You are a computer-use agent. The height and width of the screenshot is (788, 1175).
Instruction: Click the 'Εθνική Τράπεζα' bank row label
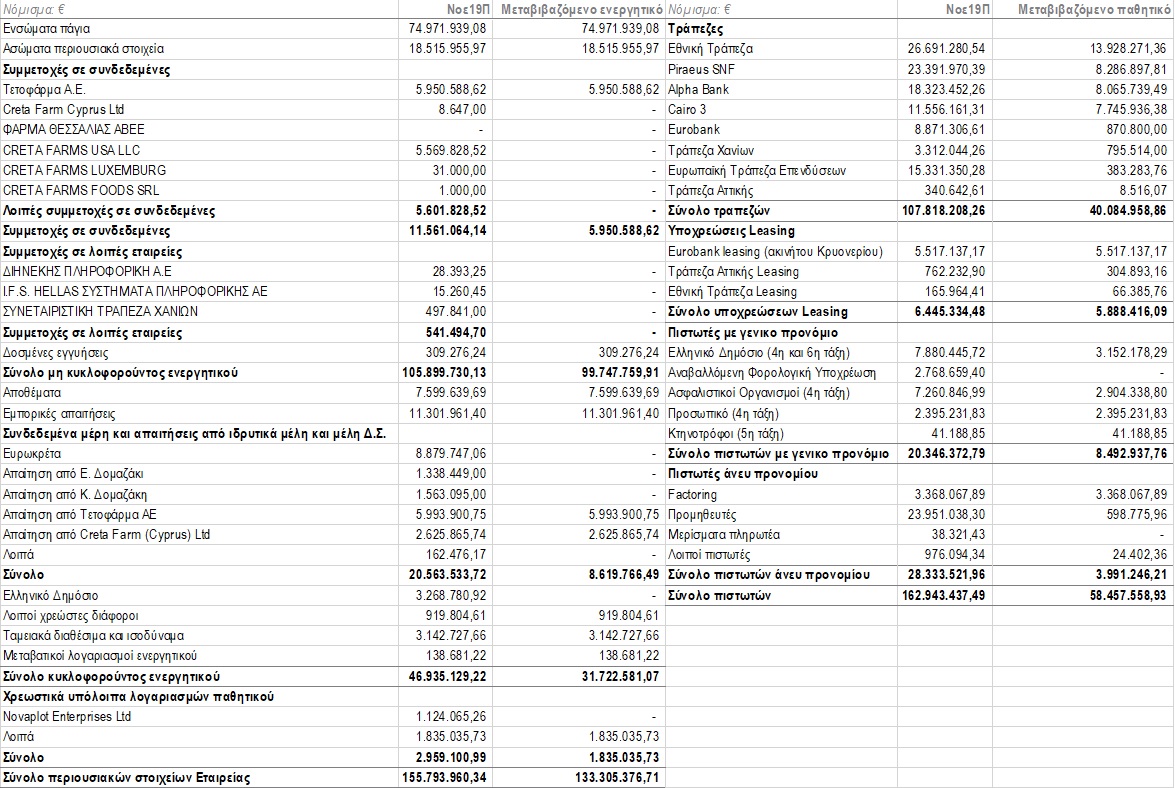pyautogui.click(x=710, y=49)
